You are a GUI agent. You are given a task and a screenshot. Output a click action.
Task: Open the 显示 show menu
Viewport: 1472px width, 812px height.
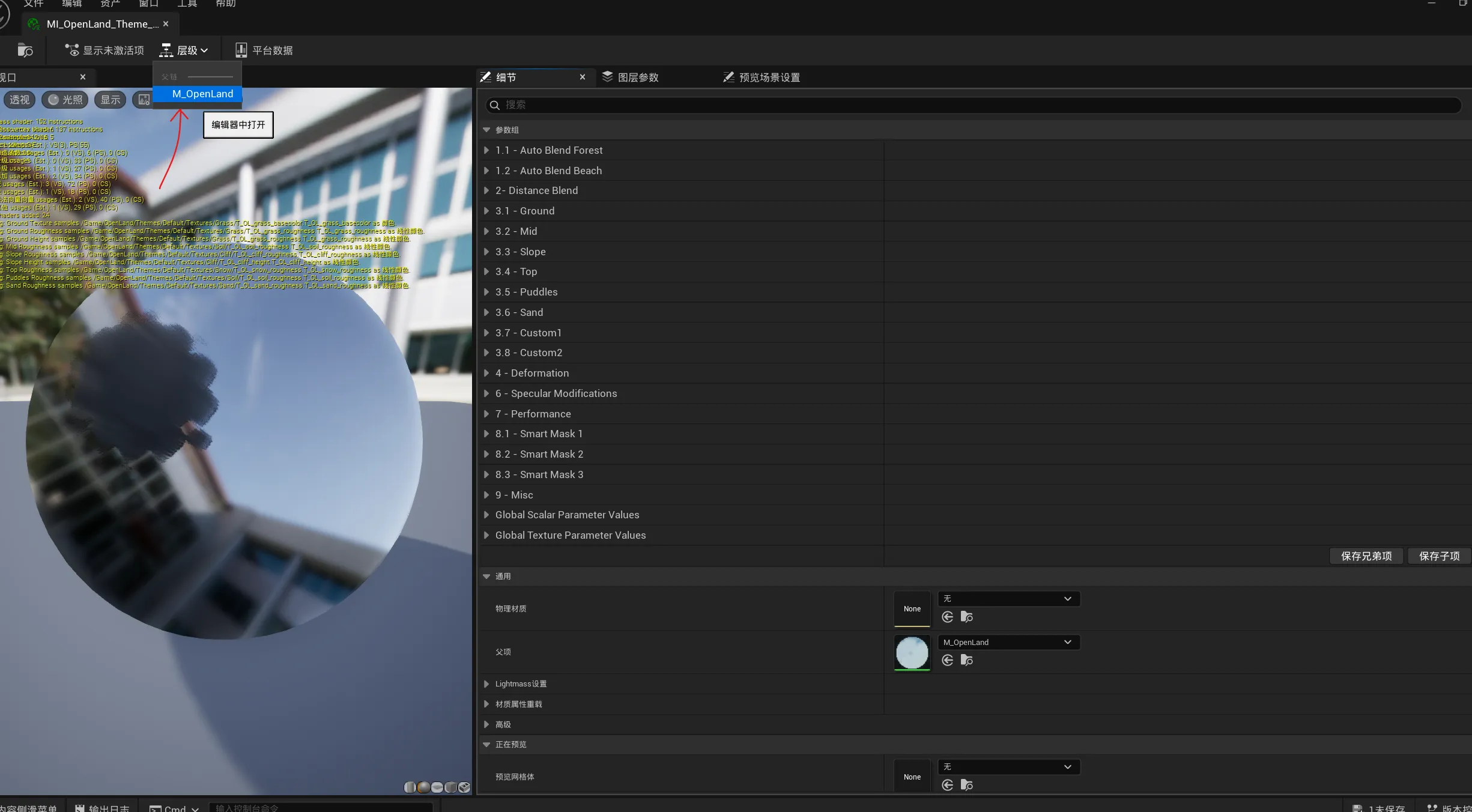[x=110, y=100]
